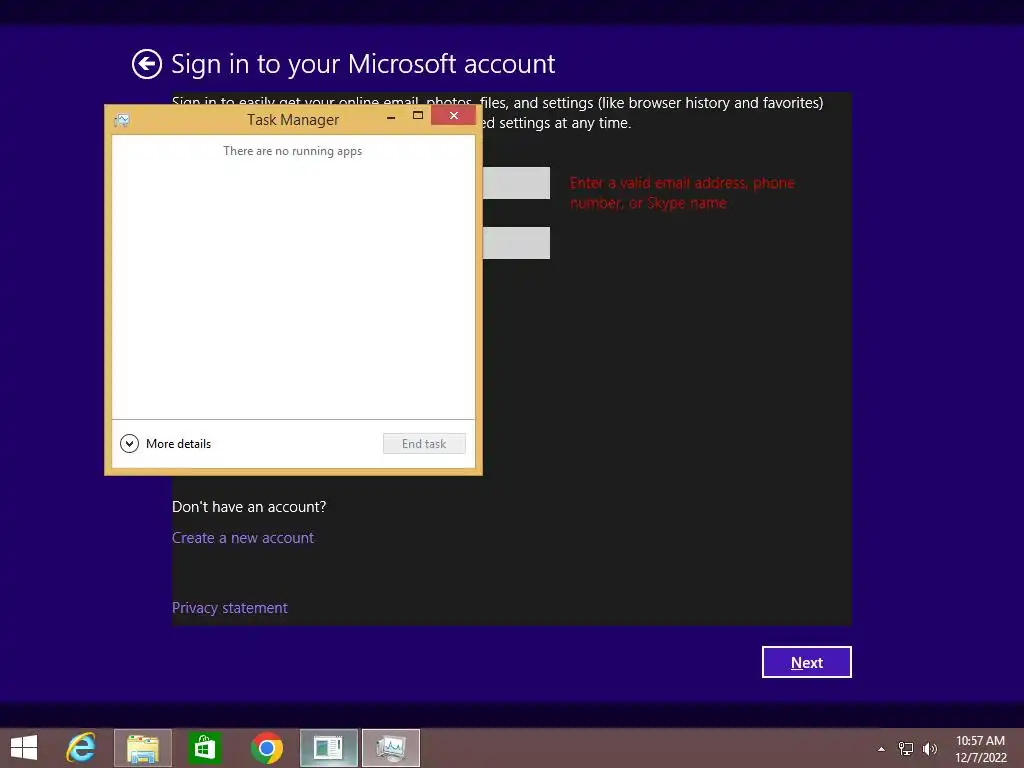Open Windows Store from taskbar

(204, 748)
